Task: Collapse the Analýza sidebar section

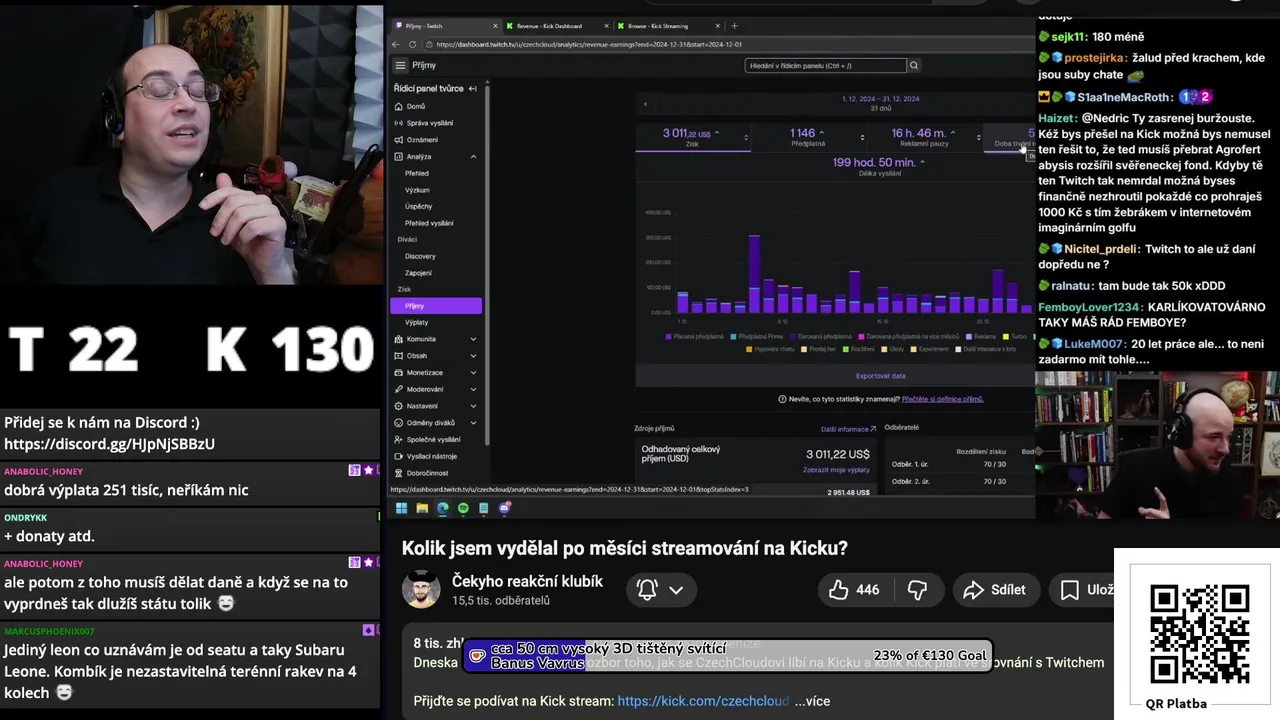Action: 473,157
